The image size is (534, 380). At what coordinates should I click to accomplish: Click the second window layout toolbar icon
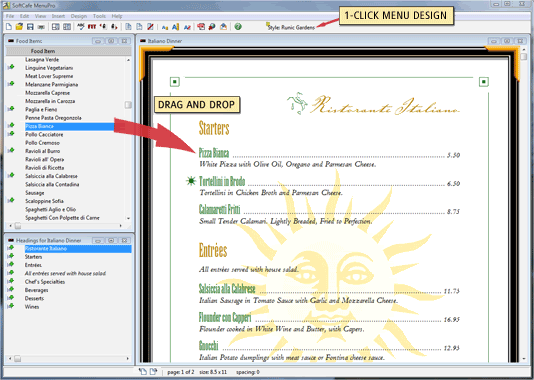click(x=67, y=27)
